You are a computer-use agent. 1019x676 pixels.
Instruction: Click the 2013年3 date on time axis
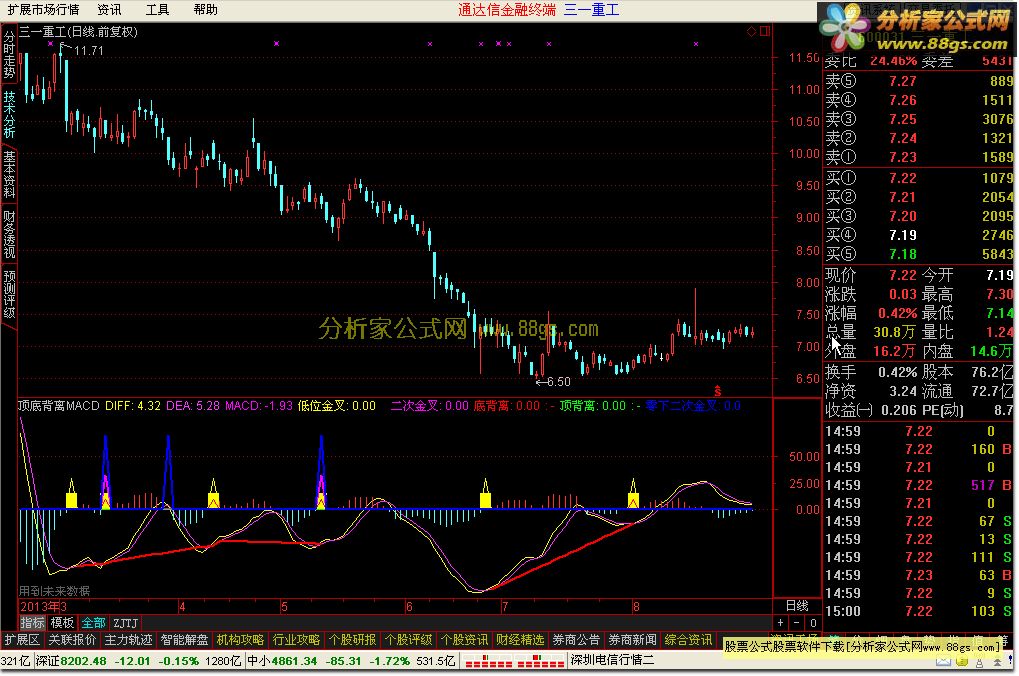(43, 606)
